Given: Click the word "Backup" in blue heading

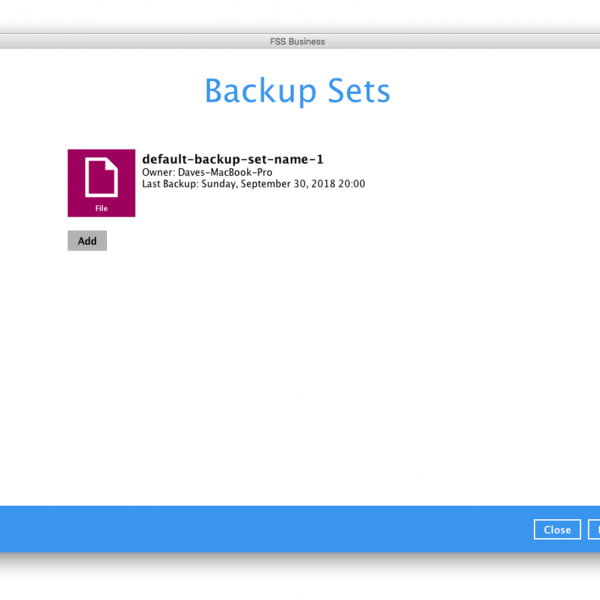Looking at the screenshot, I should (x=261, y=91).
